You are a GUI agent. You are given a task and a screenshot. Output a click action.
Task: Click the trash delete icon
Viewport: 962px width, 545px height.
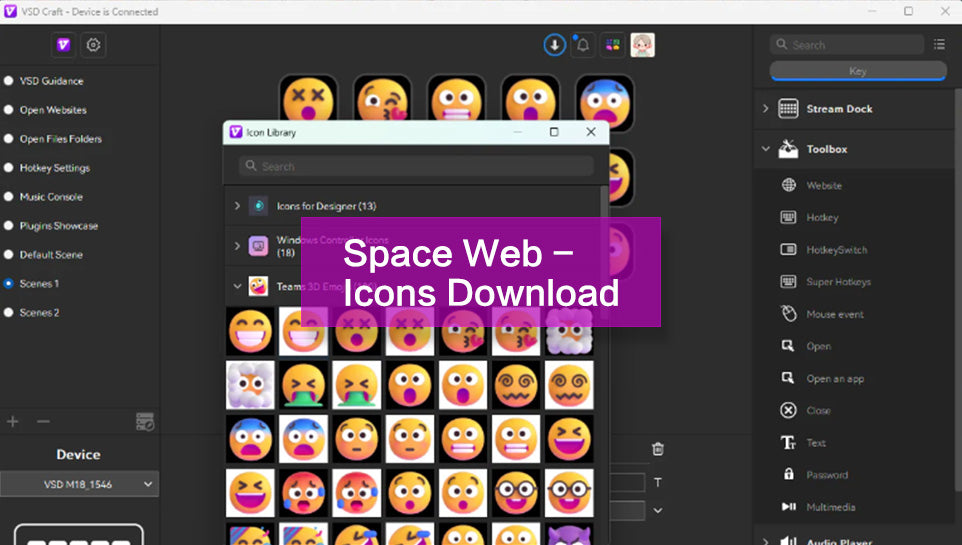pos(658,449)
